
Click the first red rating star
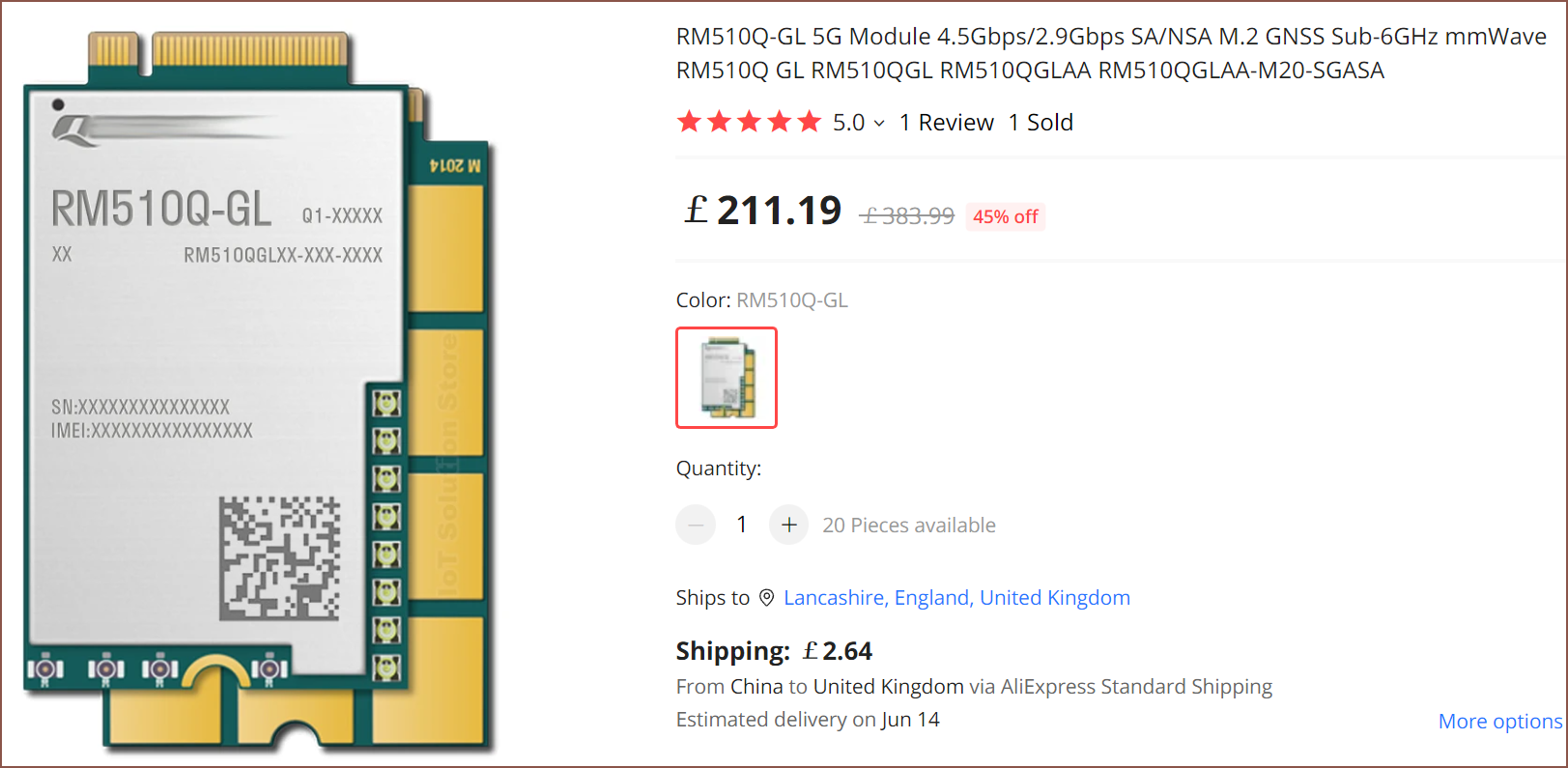pos(689,122)
